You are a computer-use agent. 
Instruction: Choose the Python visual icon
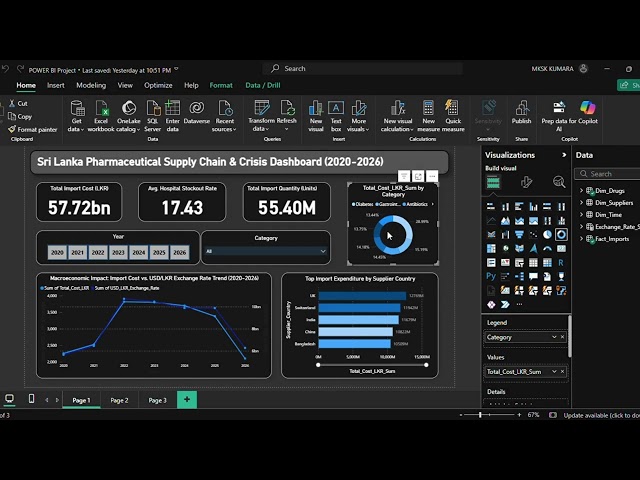(x=491, y=276)
